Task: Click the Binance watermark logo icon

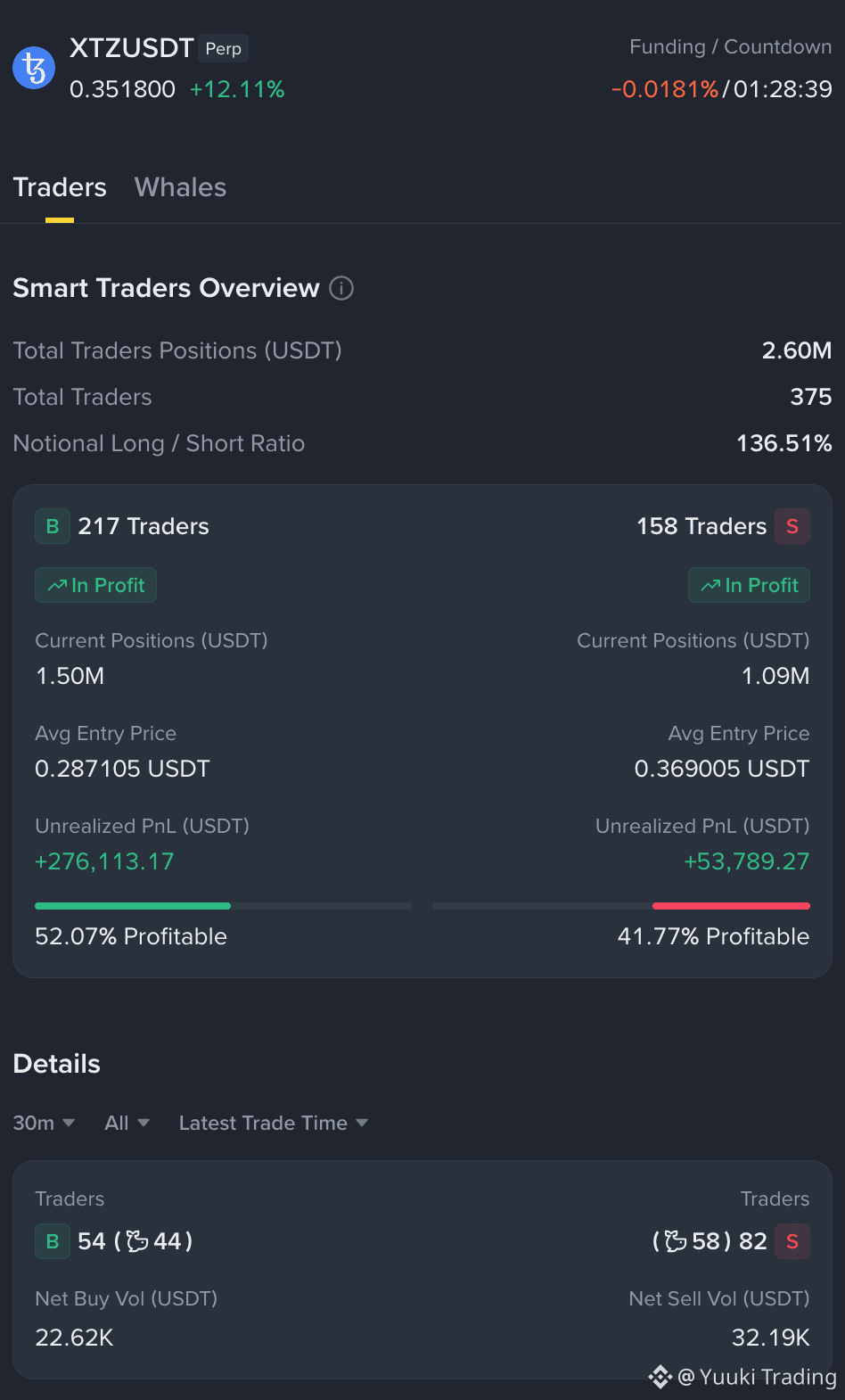Action: point(660,1377)
